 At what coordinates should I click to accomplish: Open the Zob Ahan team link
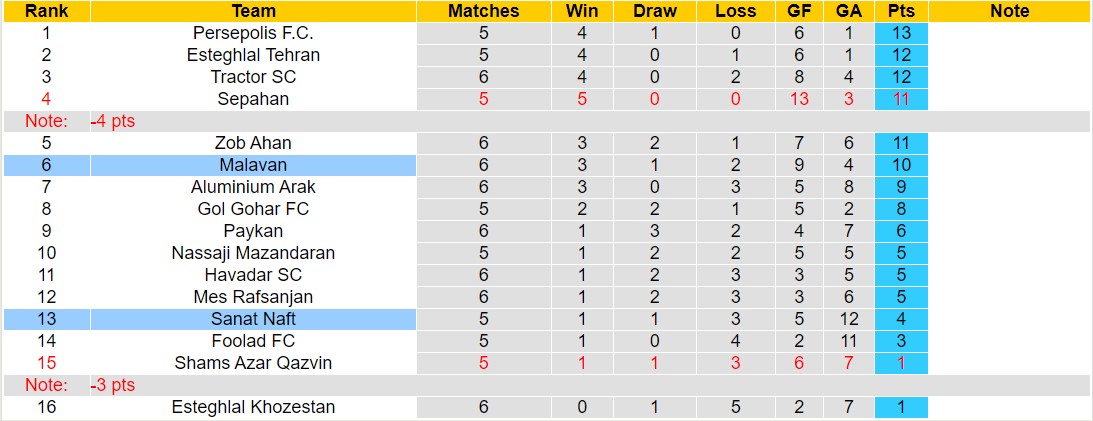253,143
